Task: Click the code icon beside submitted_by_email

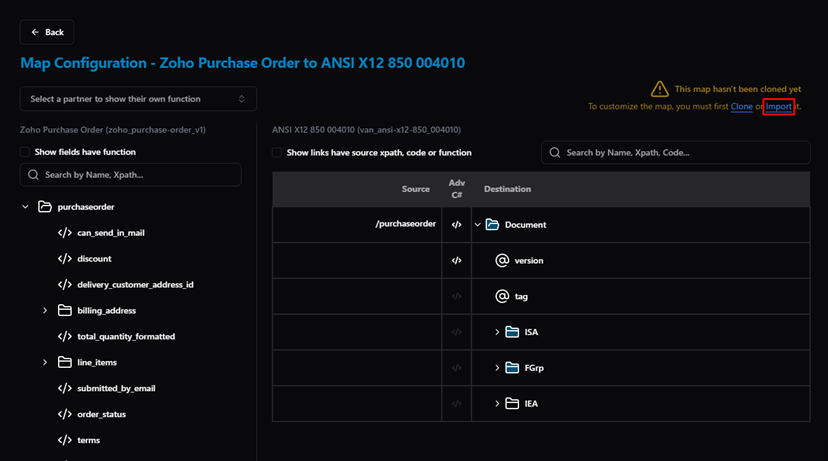Action: coord(64,388)
